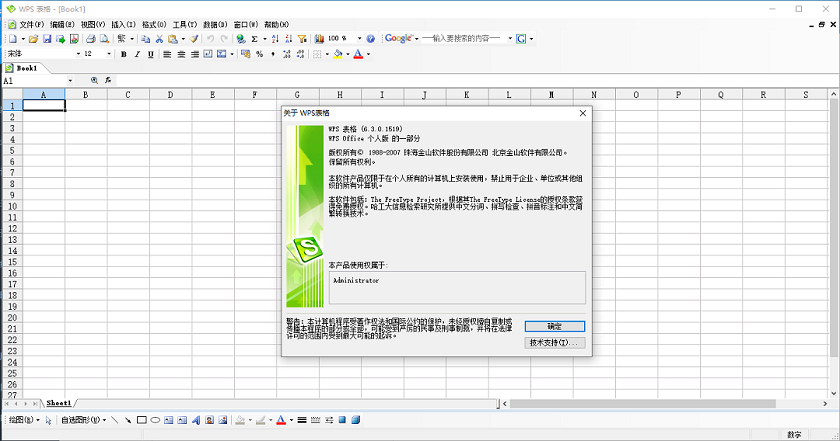Click the horizontal scrollbar thumb

tap(642, 403)
